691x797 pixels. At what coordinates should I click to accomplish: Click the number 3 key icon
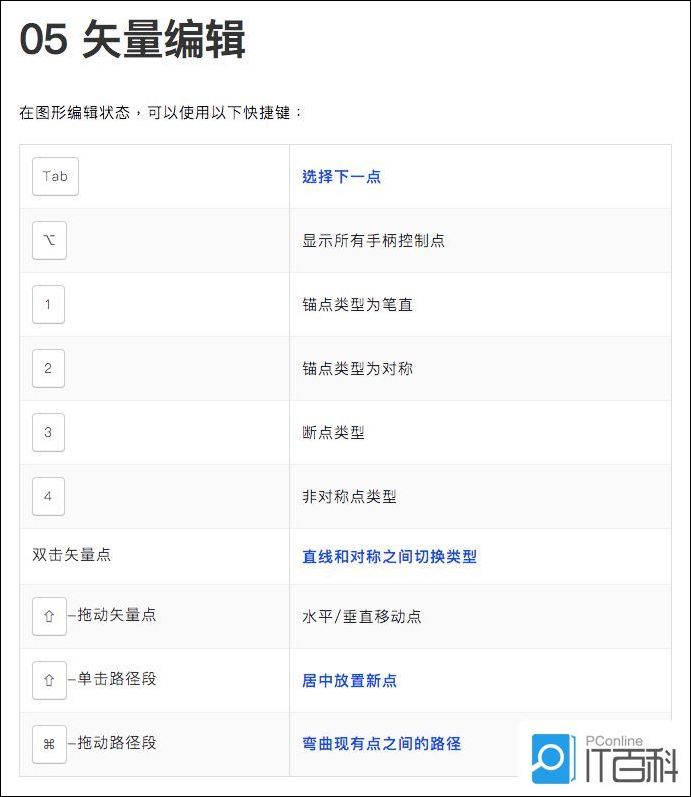[x=48, y=433]
